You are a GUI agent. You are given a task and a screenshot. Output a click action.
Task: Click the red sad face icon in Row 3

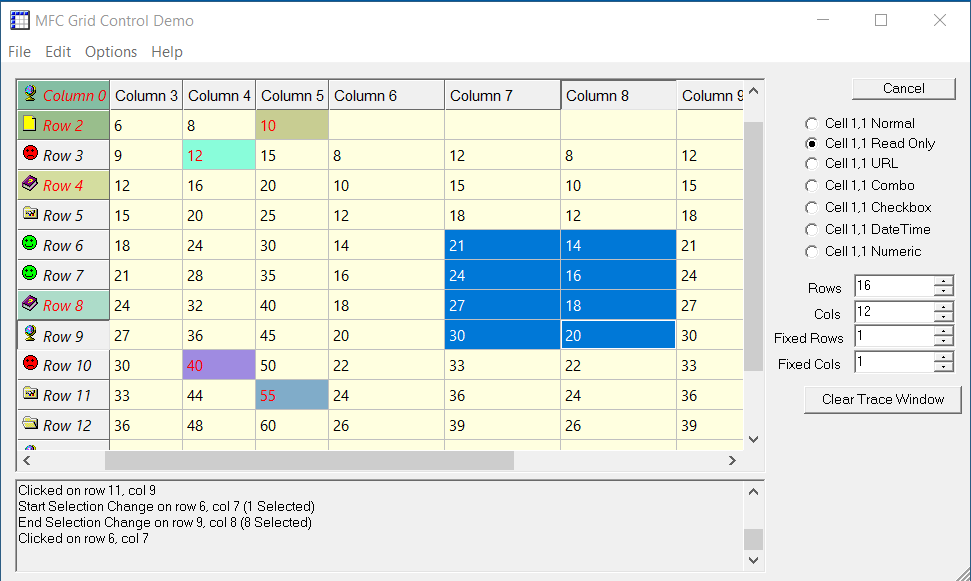pos(30,152)
